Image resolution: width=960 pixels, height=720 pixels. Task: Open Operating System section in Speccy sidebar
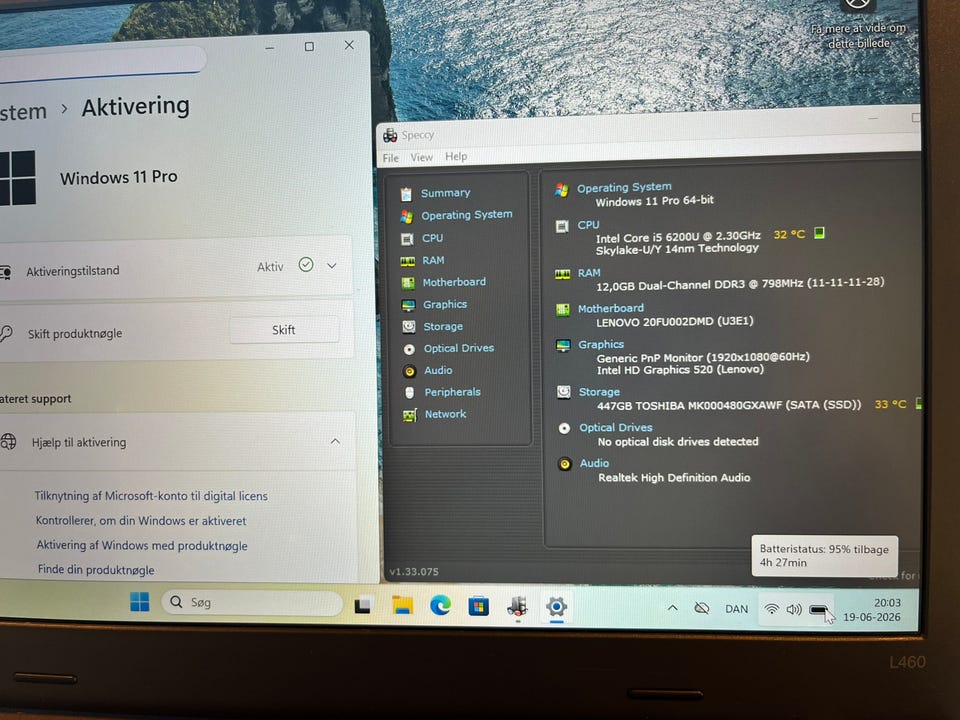(467, 215)
